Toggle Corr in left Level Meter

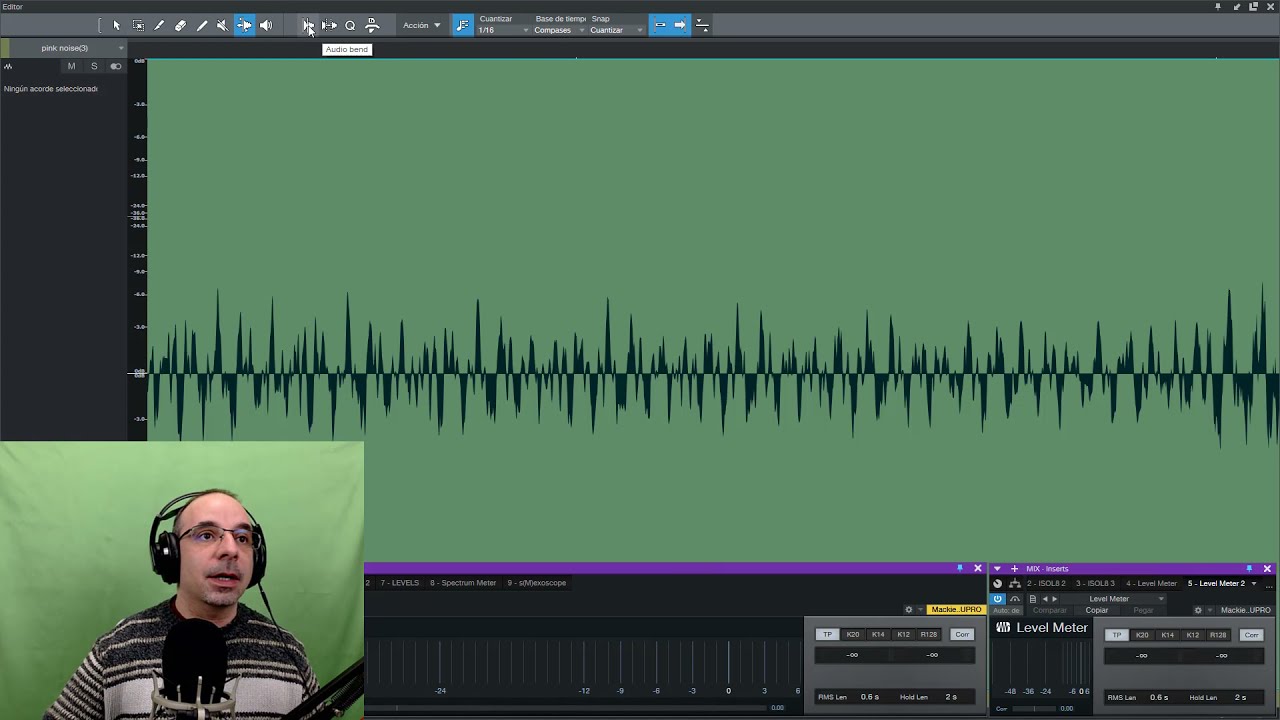pos(962,635)
